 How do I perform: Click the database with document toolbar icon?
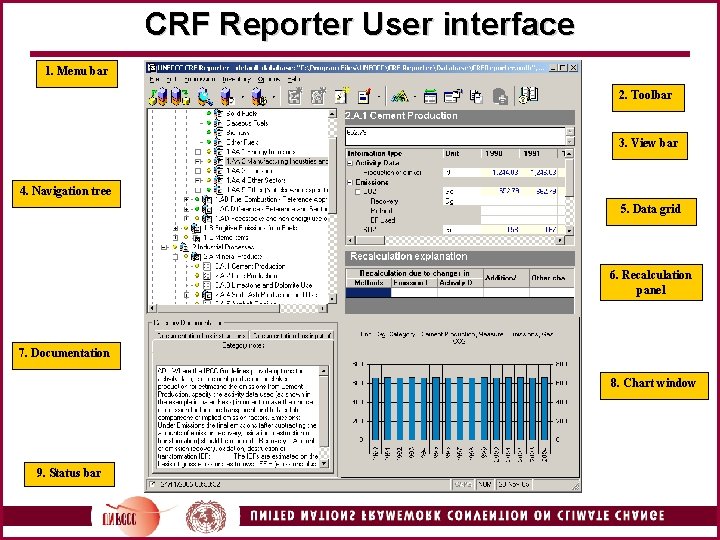point(227,96)
